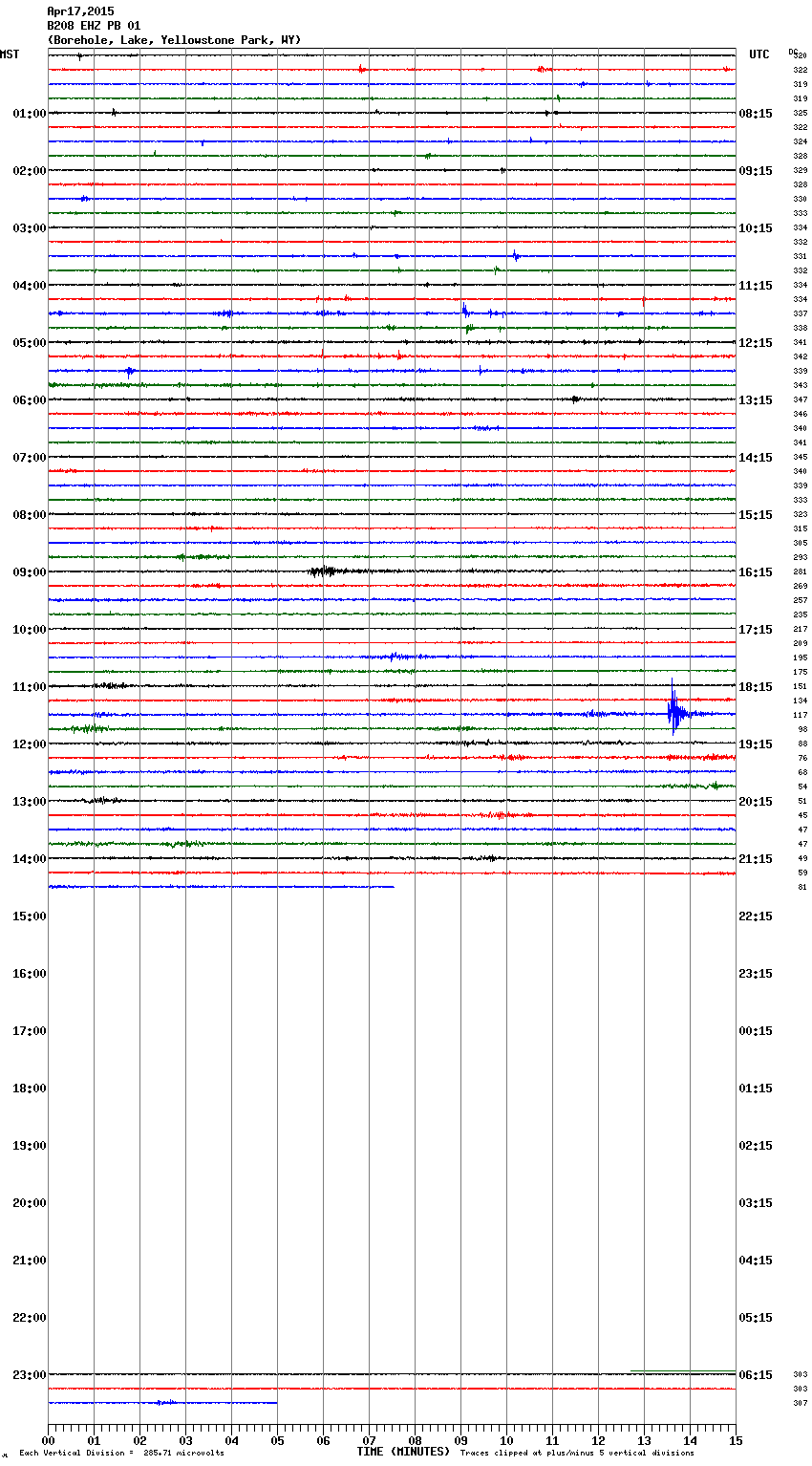Click the 18:15 UTC time label

tap(756, 687)
